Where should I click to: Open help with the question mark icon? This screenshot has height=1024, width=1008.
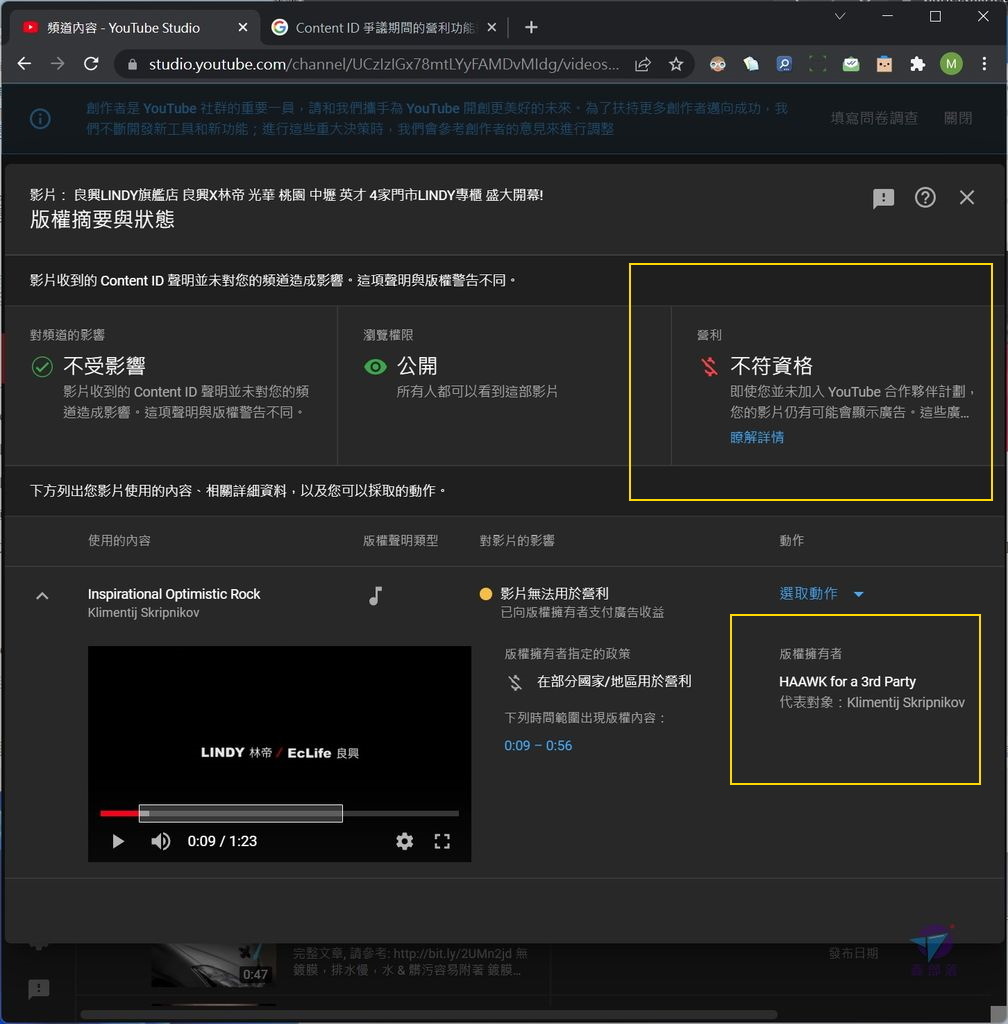tap(925, 197)
